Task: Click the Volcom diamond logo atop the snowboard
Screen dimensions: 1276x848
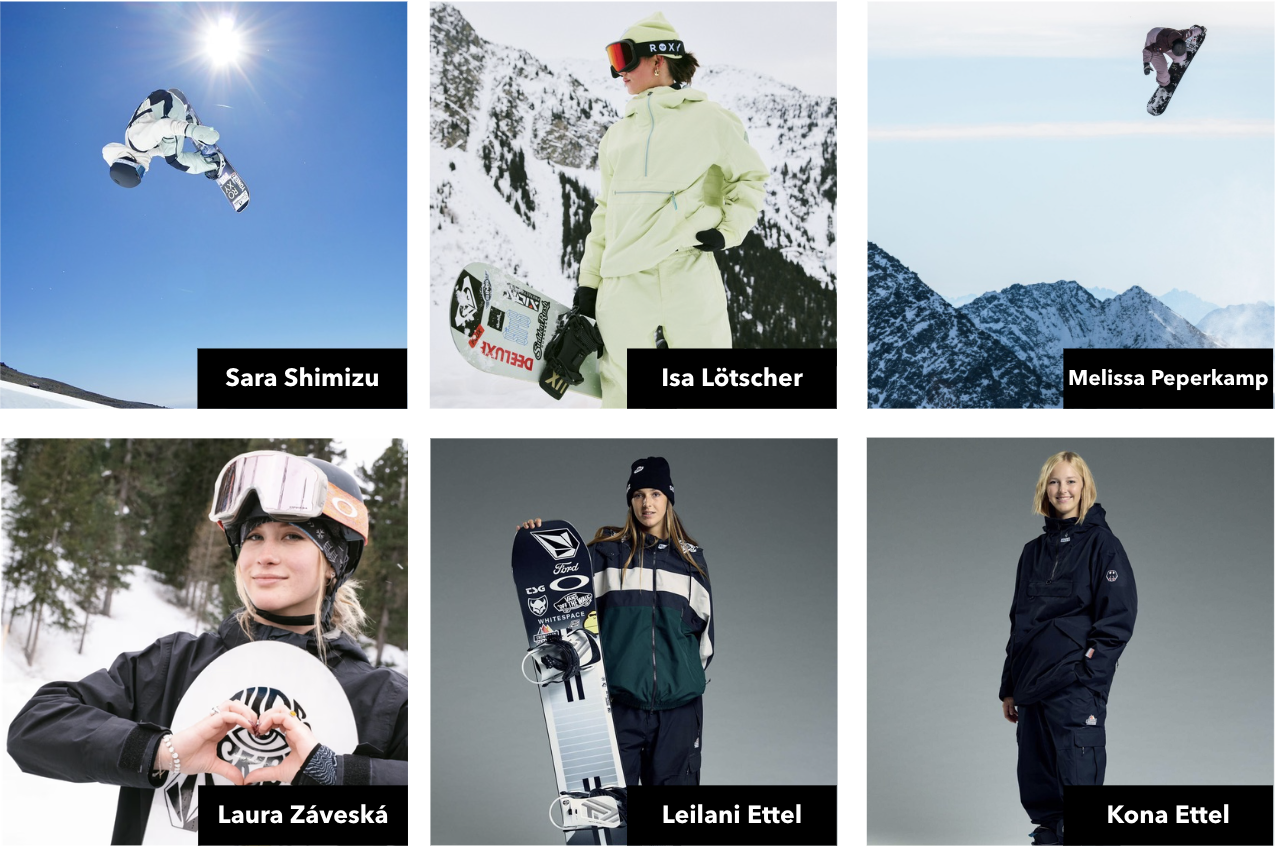Action: 555,543
